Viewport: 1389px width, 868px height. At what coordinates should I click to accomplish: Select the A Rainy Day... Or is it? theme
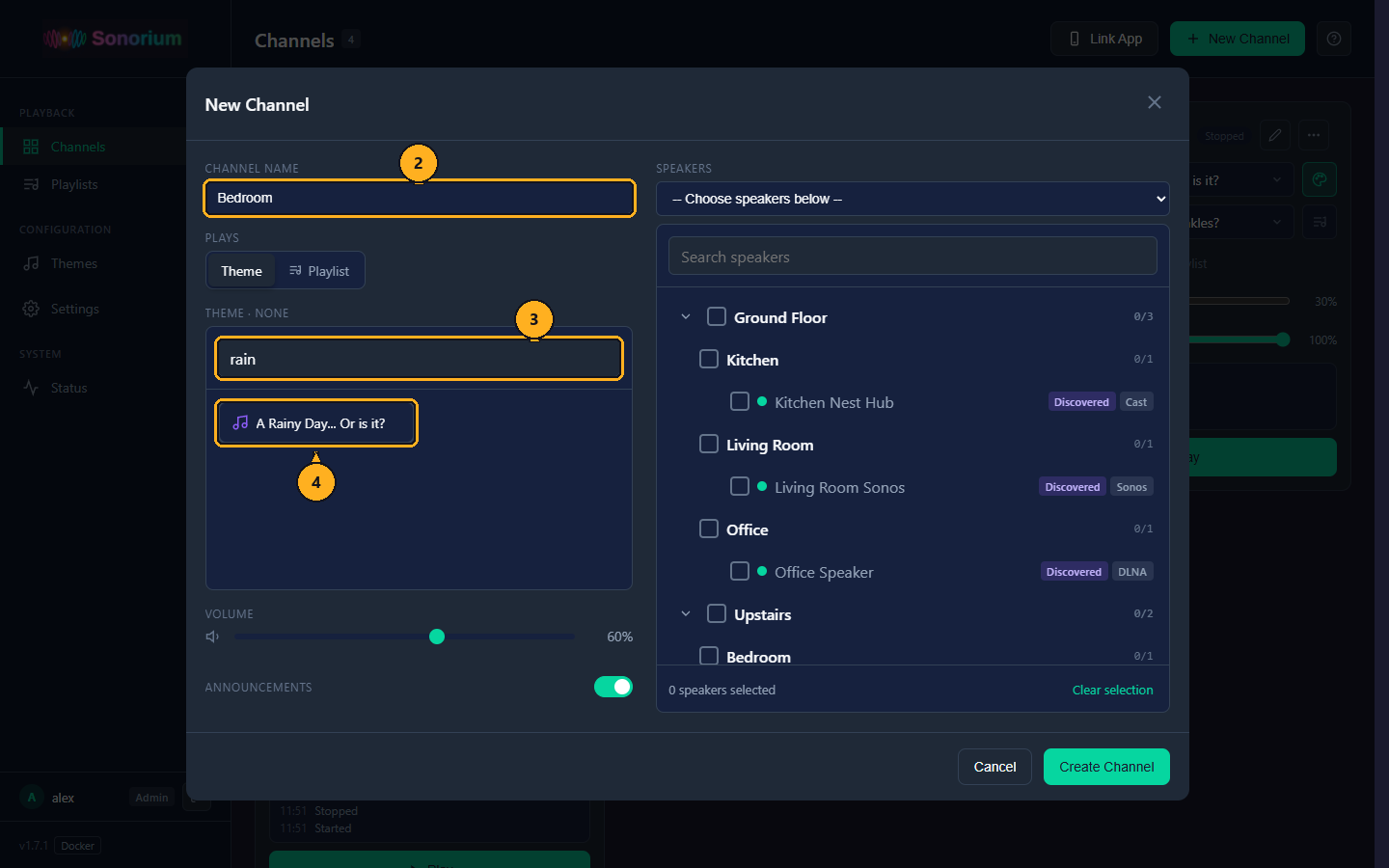[x=316, y=423]
